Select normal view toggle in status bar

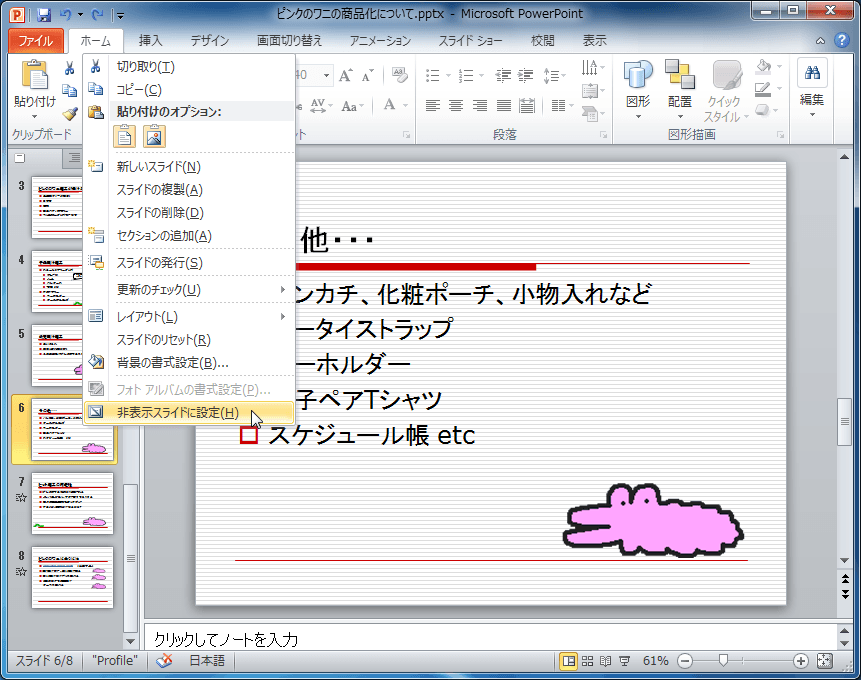[x=569, y=661]
